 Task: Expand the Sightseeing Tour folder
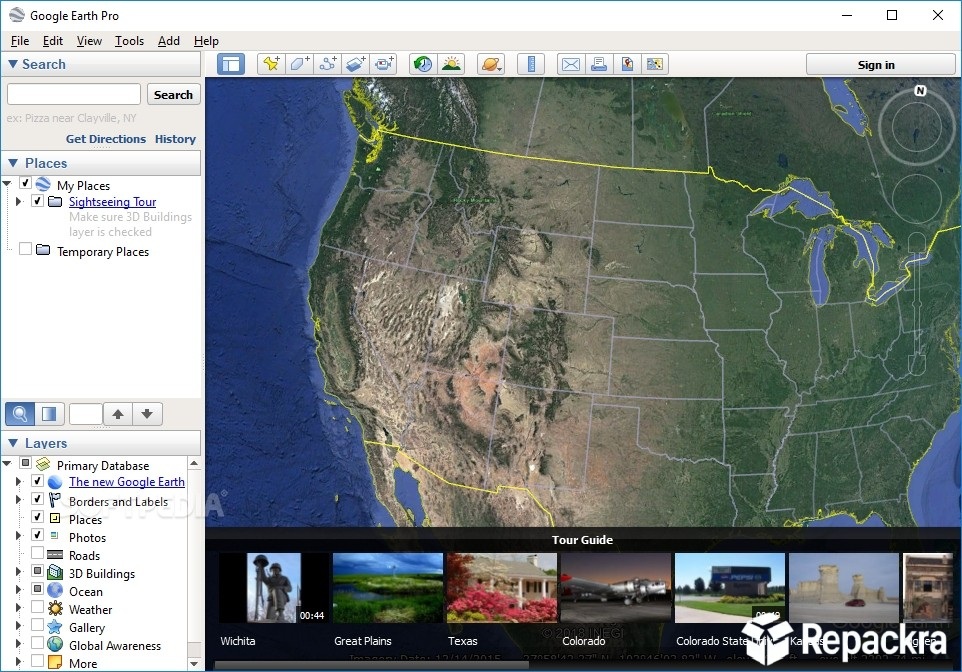point(18,201)
